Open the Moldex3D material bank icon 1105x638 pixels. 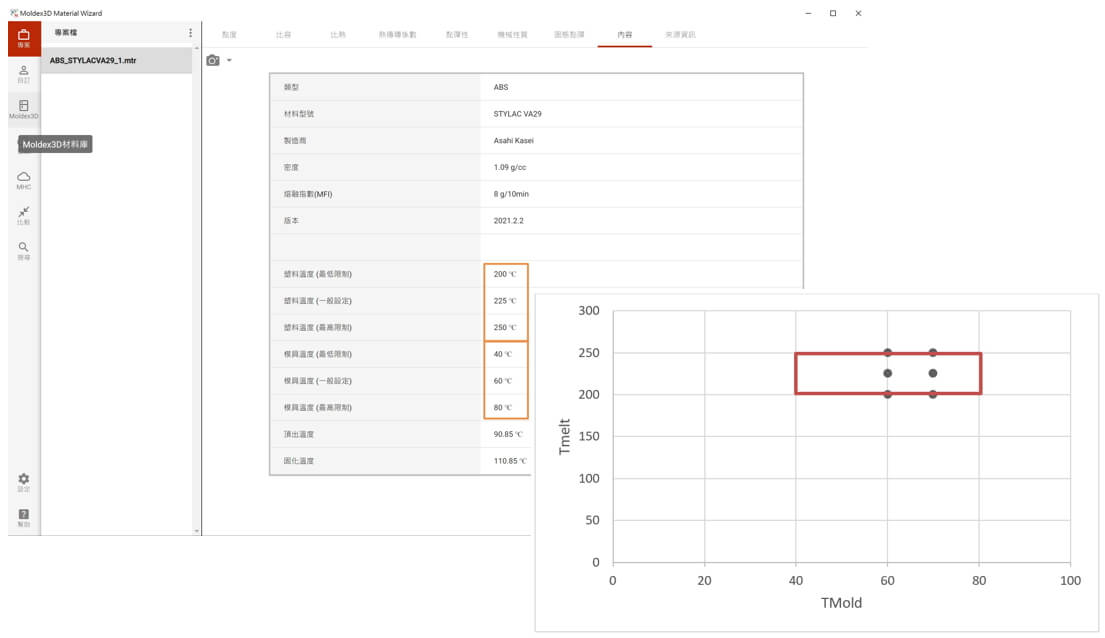[x=24, y=108]
